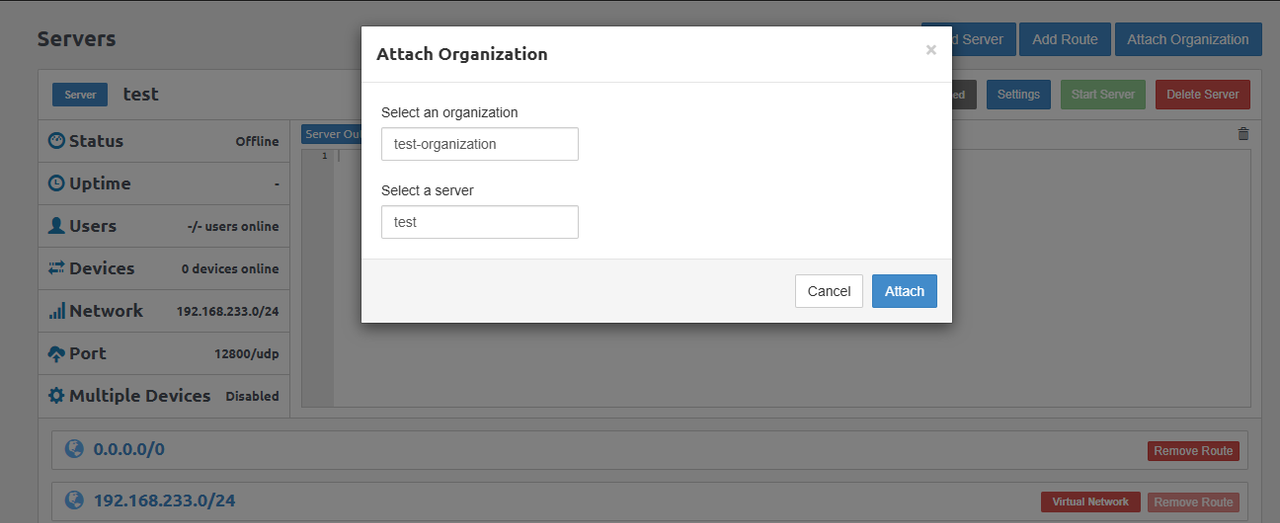This screenshot has height=523, width=1280.
Task: Select the Server Output tab
Action: (x=331, y=134)
